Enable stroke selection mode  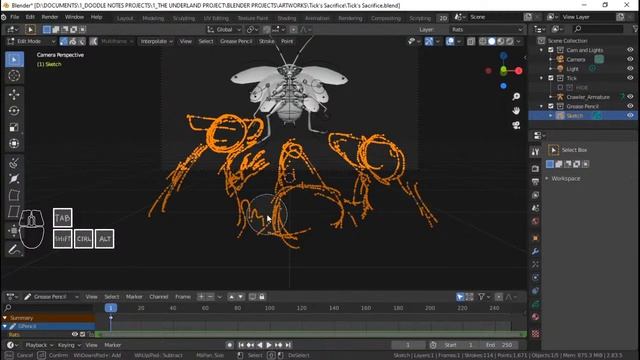pos(73,41)
